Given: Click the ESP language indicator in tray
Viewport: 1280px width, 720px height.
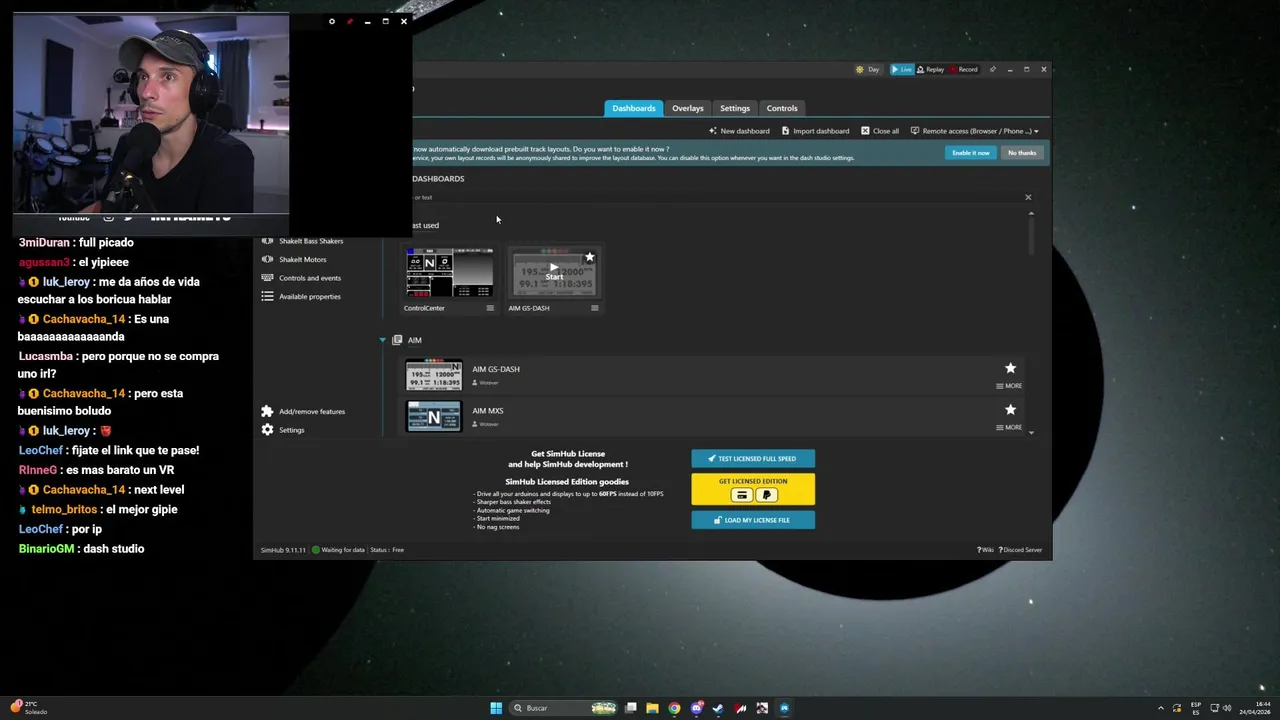Looking at the screenshot, I should tap(1196, 708).
